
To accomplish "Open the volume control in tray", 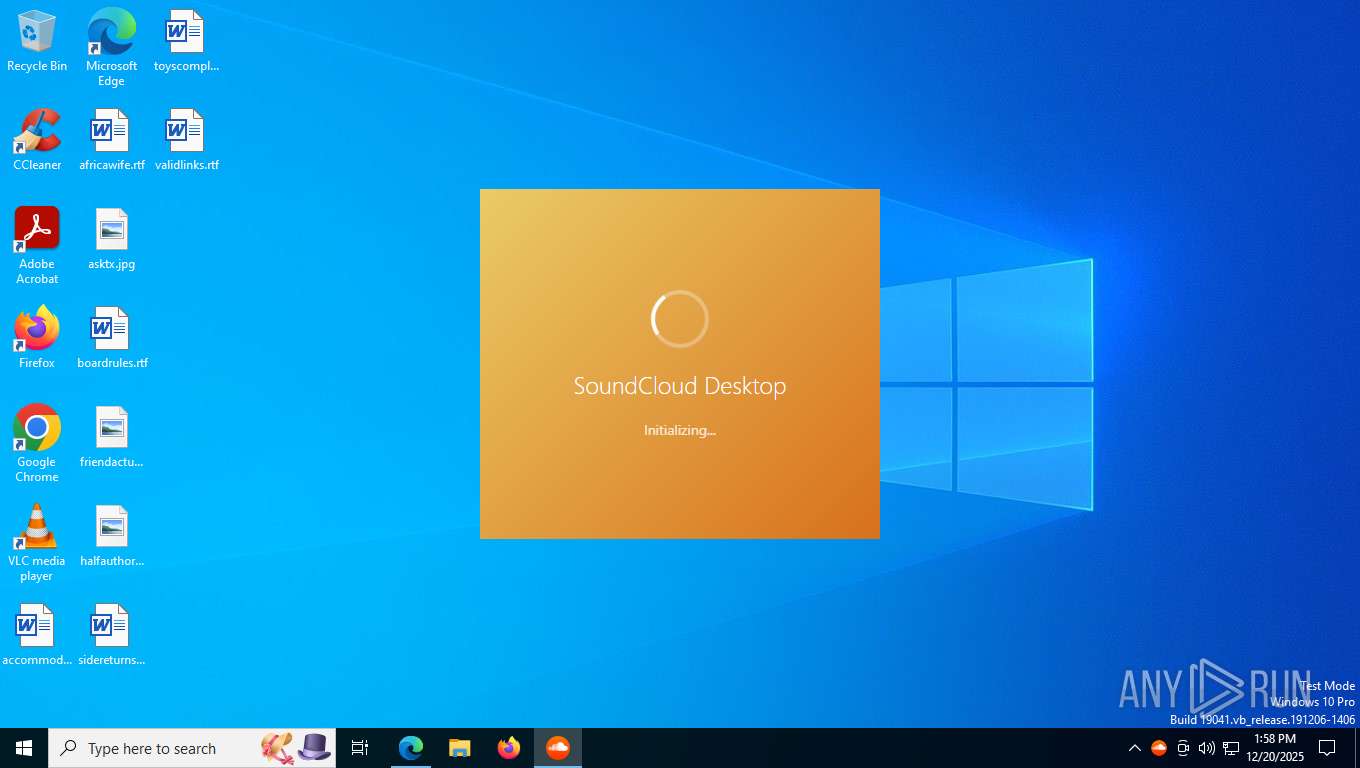I will coord(1207,748).
